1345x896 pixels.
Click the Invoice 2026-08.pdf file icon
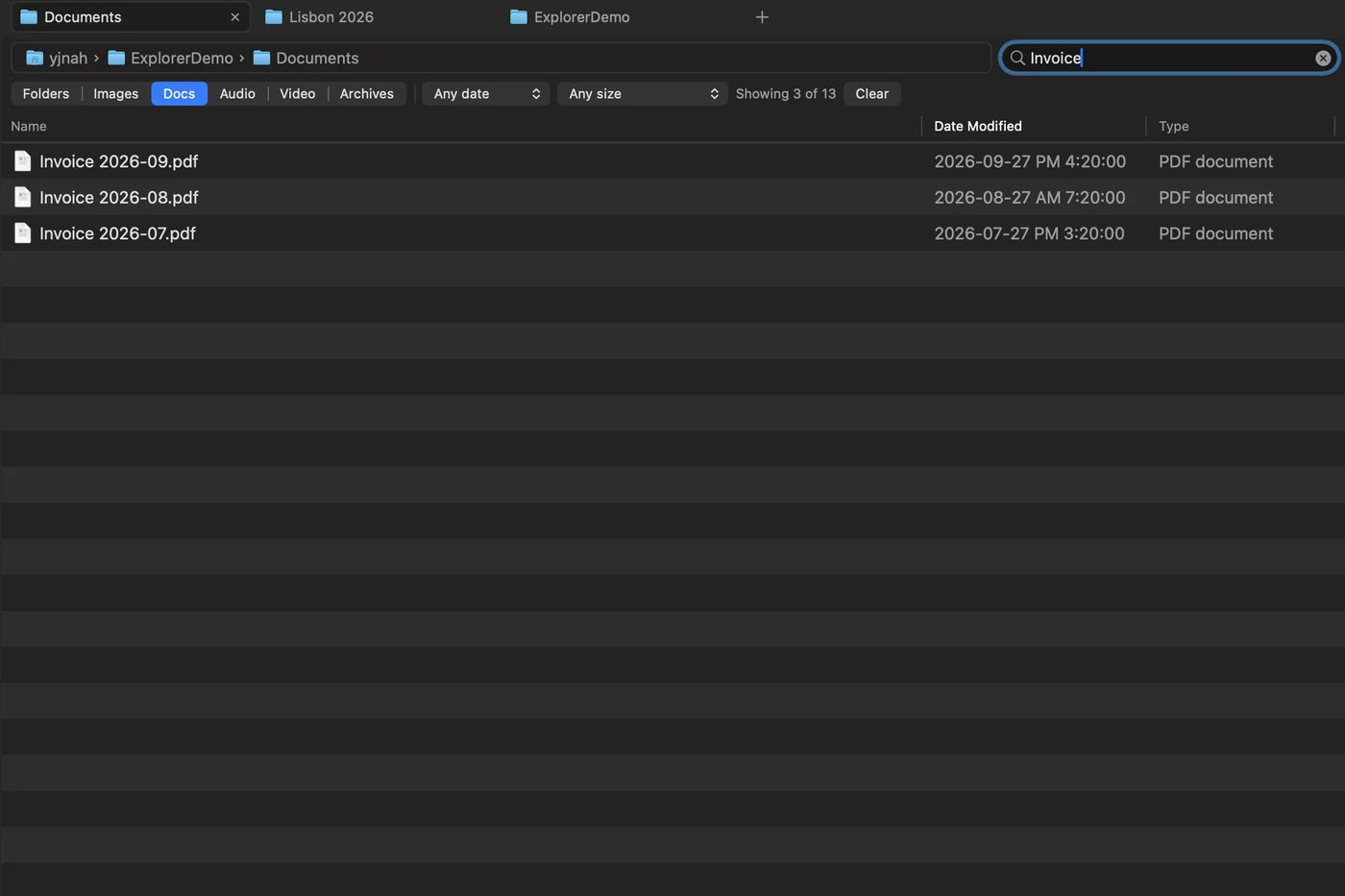click(23, 197)
